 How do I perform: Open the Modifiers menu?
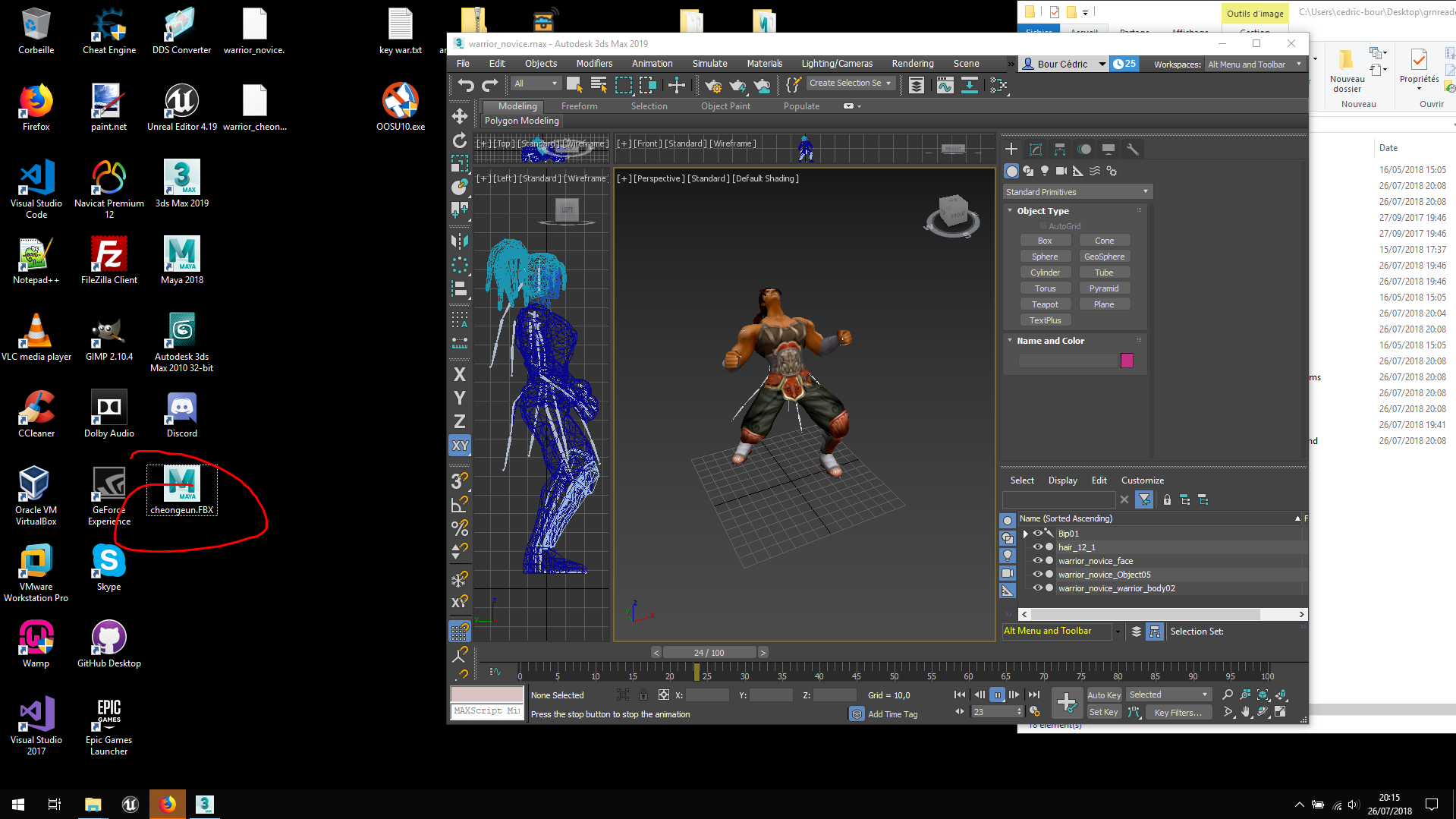pyautogui.click(x=594, y=64)
